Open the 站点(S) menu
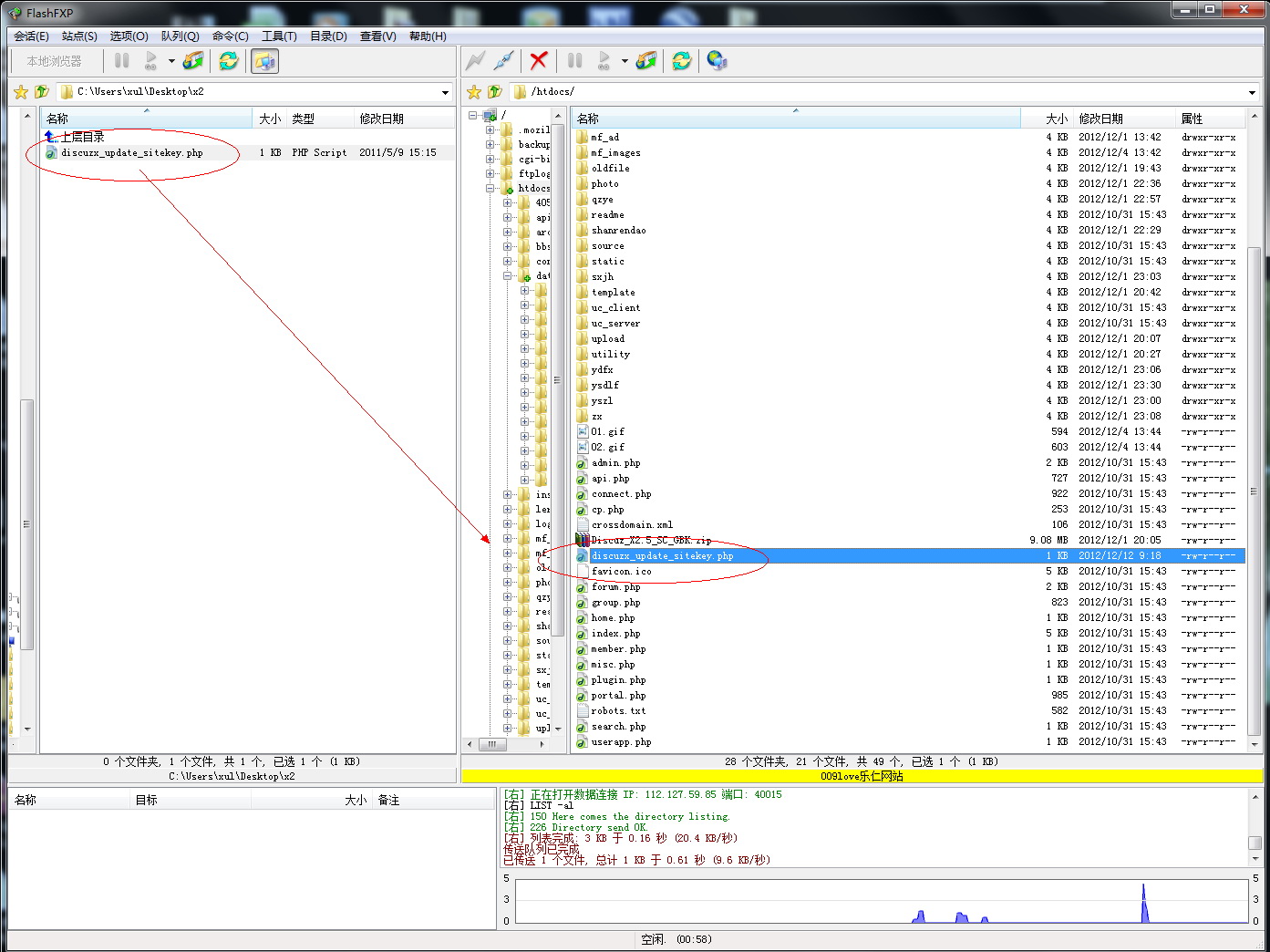 79,36
